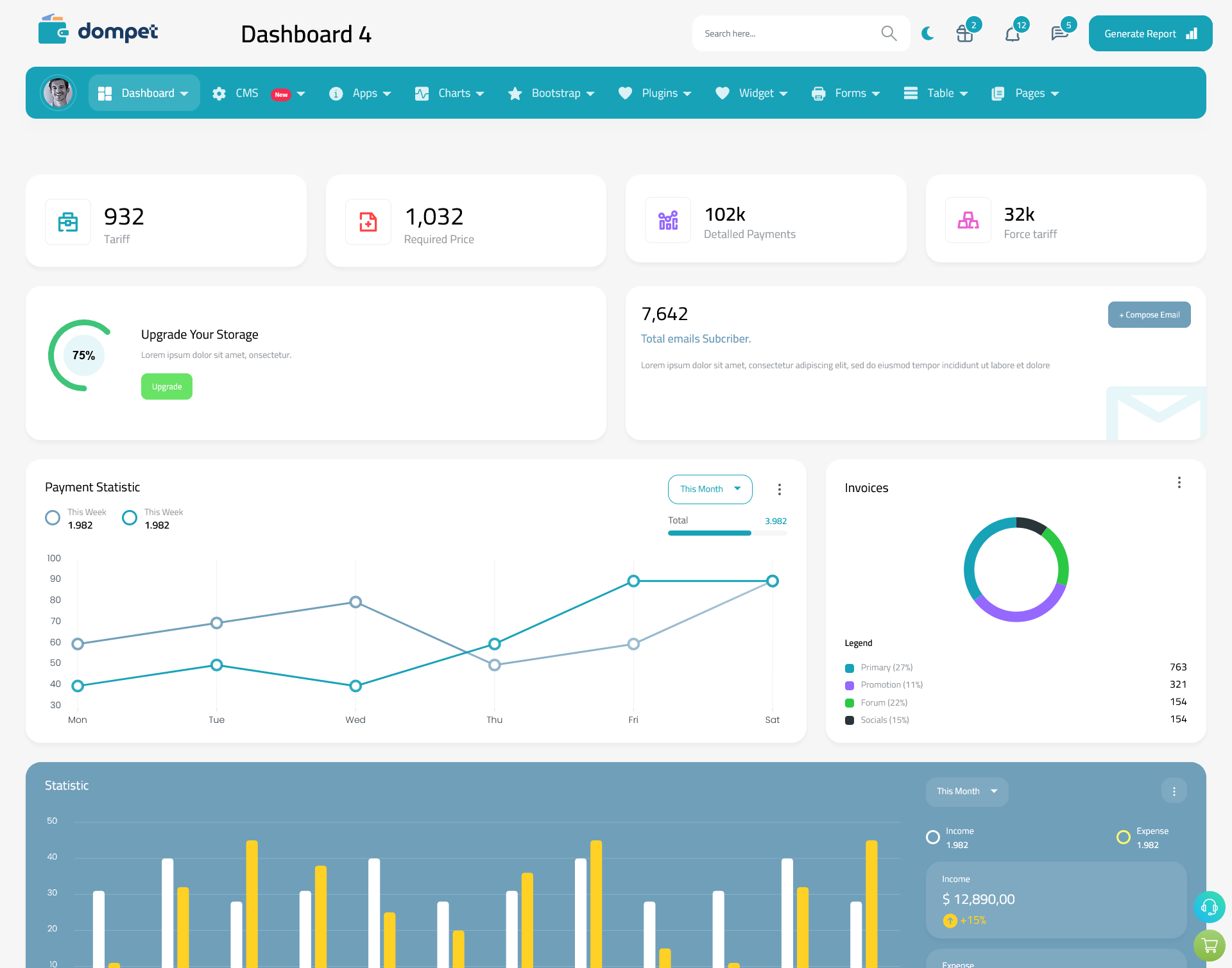This screenshot has height=968, width=1232.
Task: Click the dark mode moon toggle icon
Action: (x=928, y=33)
